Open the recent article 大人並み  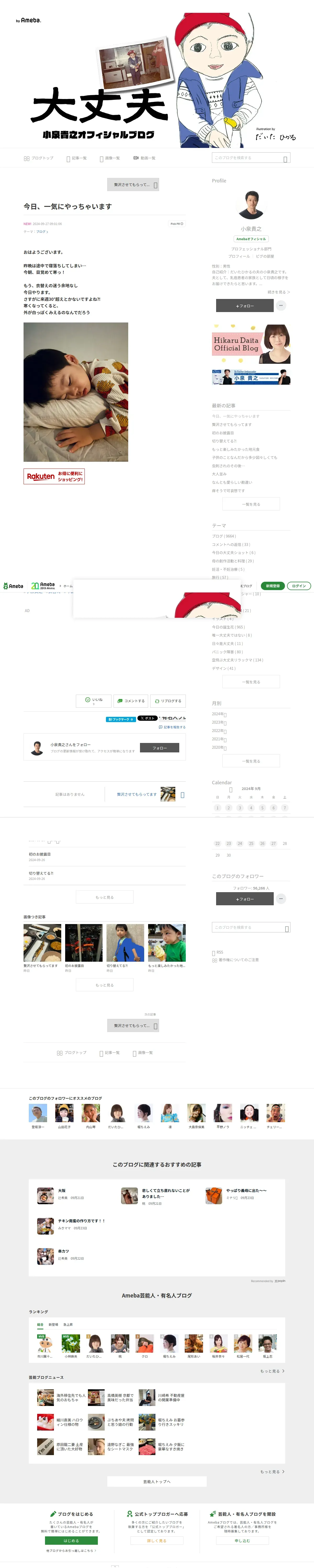point(219,474)
